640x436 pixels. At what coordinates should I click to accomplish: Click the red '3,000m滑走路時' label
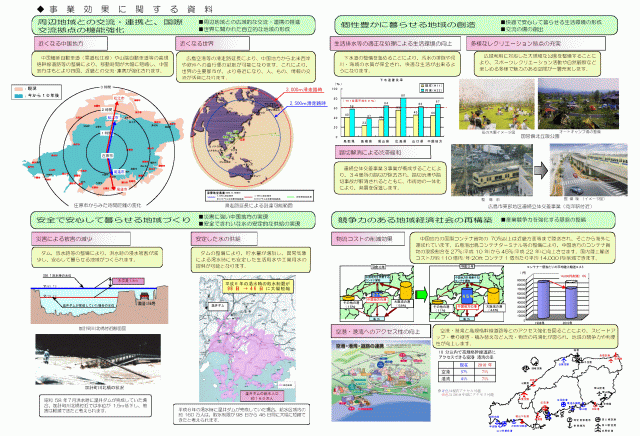coord(304,89)
